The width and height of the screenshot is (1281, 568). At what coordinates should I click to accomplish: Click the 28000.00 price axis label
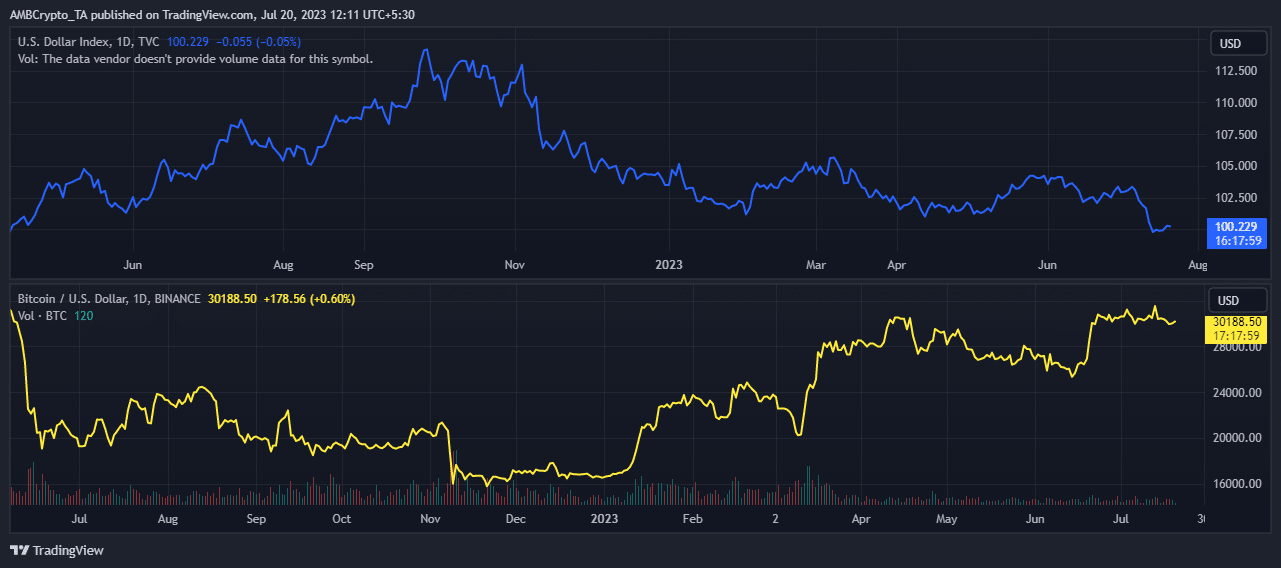pyautogui.click(x=1238, y=347)
